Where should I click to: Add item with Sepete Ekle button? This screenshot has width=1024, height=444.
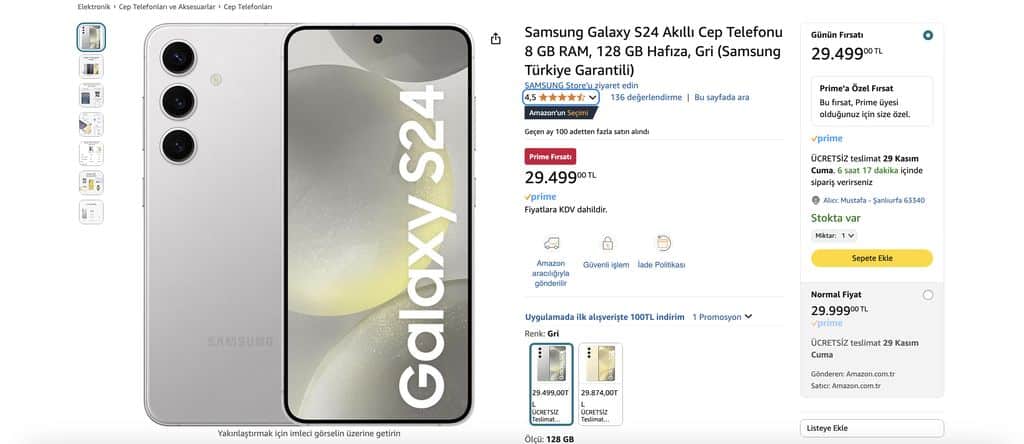[872, 258]
